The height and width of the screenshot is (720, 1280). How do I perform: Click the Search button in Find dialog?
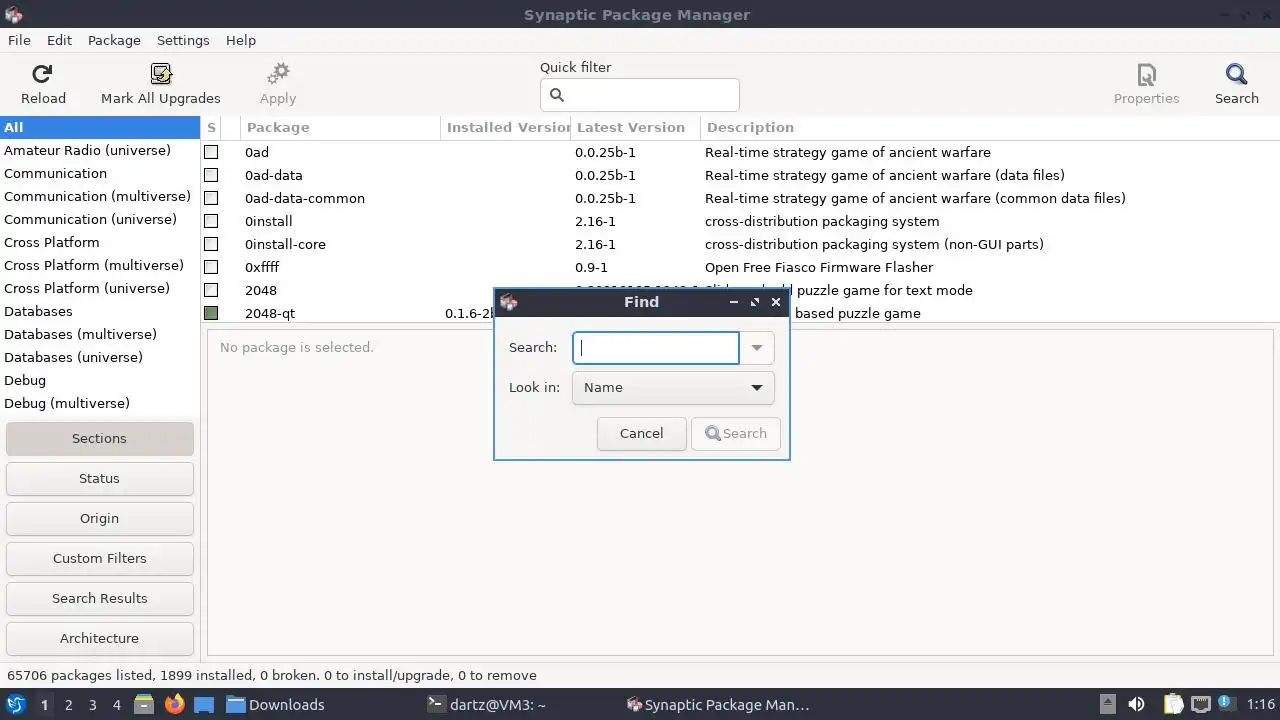[735, 433]
